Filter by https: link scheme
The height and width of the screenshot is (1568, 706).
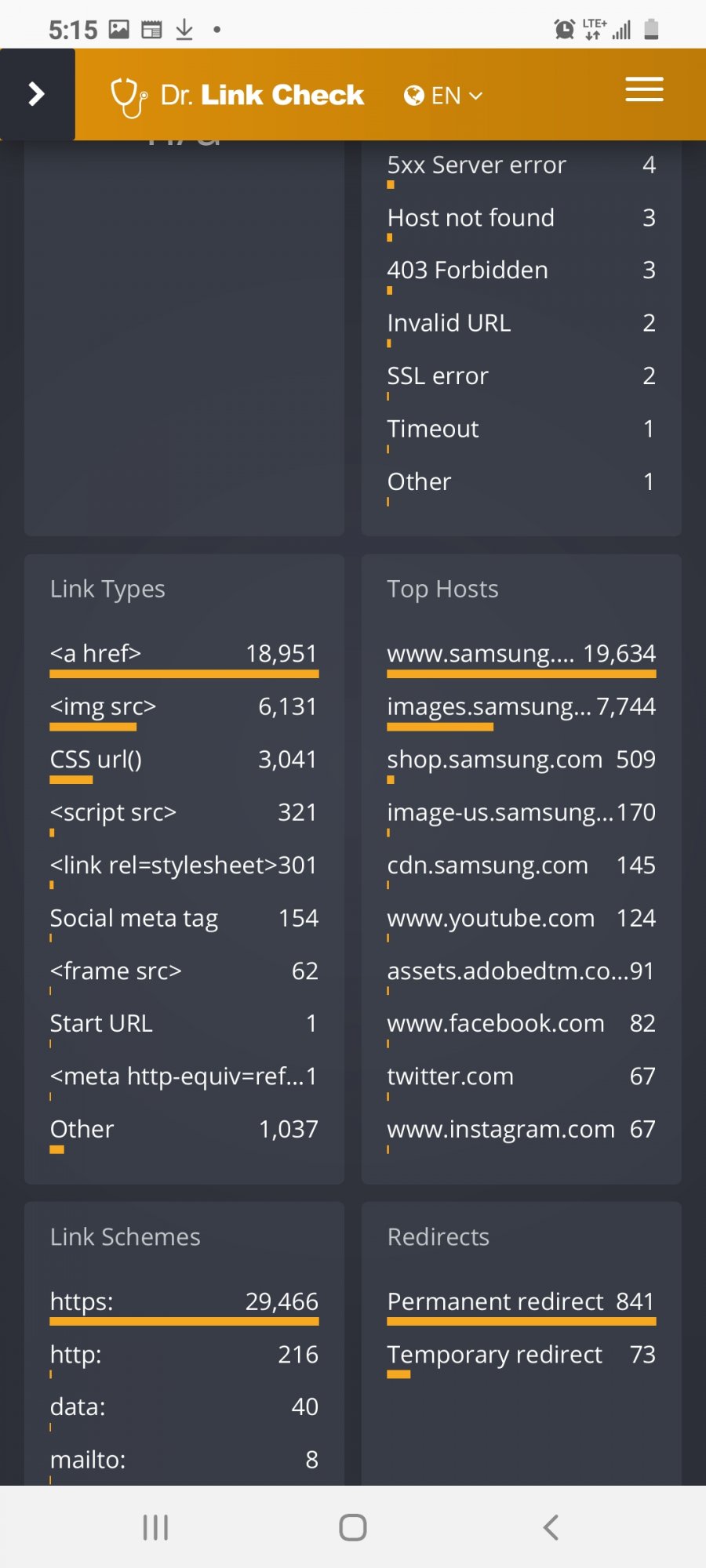tap(184, 1306)
